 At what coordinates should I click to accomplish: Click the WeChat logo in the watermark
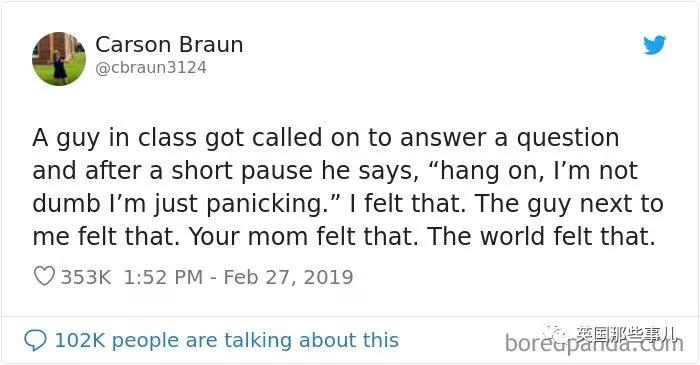tap(554, 333)
